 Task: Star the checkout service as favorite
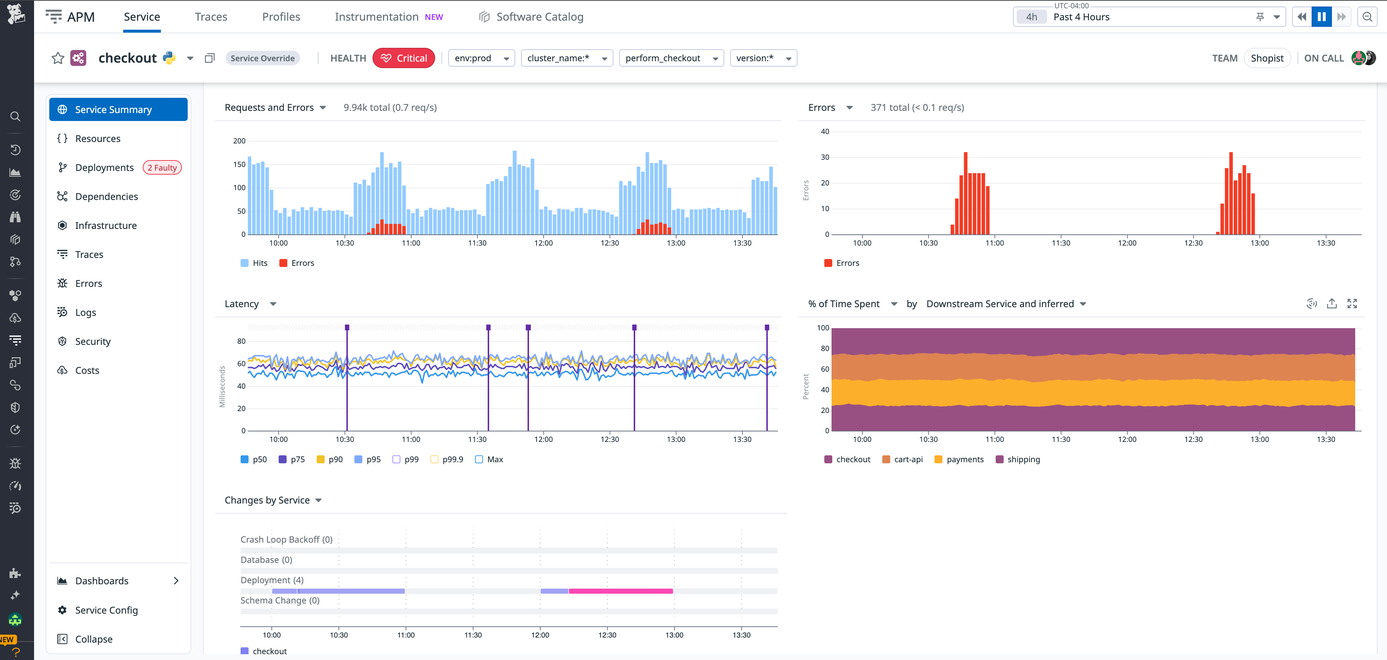click(58, 58)
